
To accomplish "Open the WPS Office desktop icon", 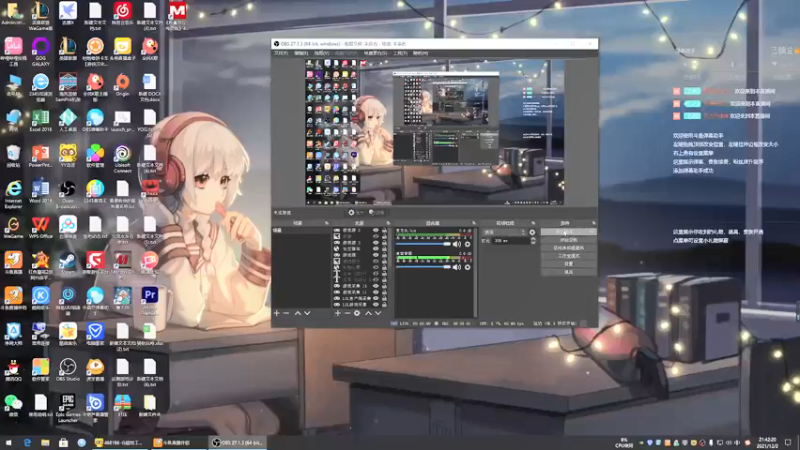I will [41, 228].
